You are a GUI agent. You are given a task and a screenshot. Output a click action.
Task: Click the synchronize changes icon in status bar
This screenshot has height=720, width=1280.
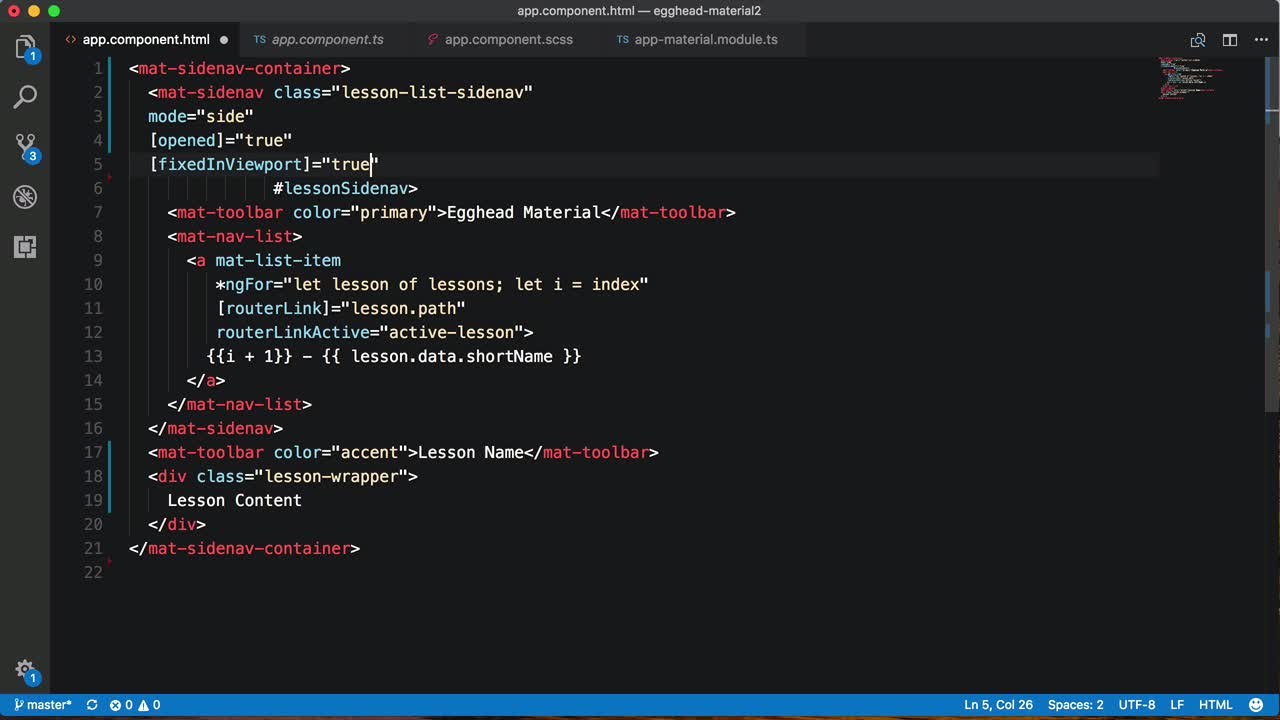tap(92, 705)
